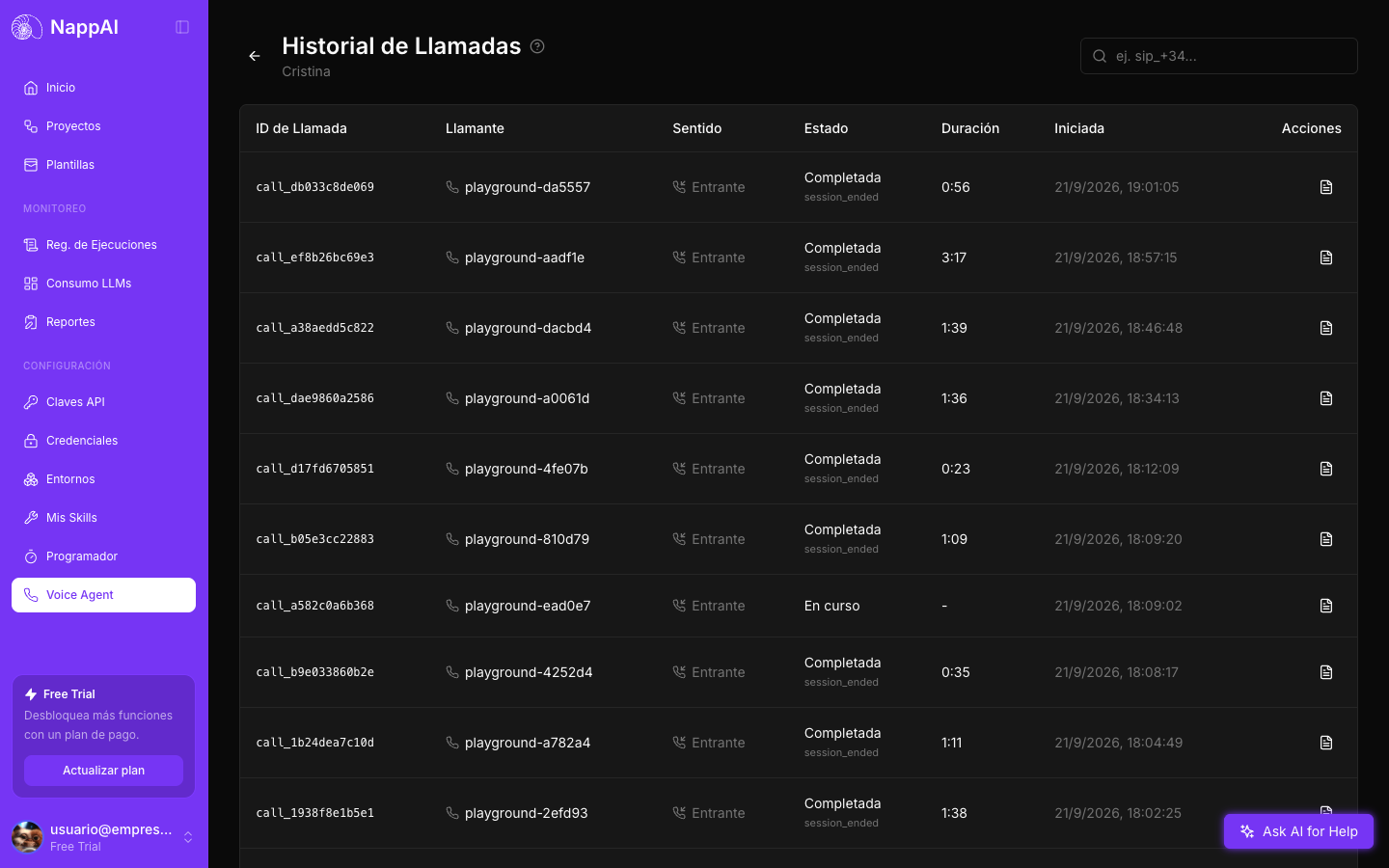Click the Actualizar plan button
Viewport: 1389px width, 868px height.
click(x=103, y=771)
